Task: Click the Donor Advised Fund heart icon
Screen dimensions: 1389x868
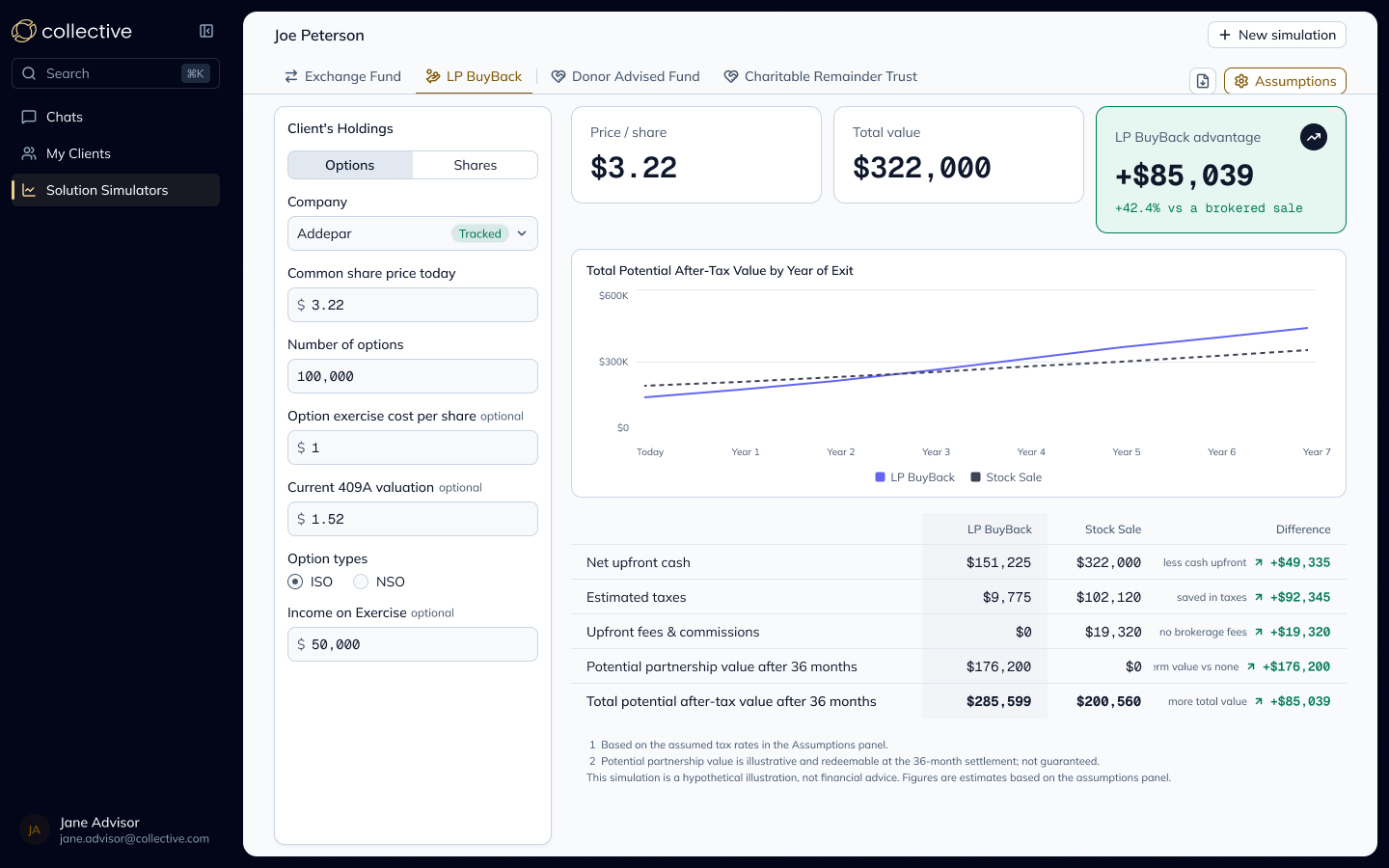Action: 558,76
